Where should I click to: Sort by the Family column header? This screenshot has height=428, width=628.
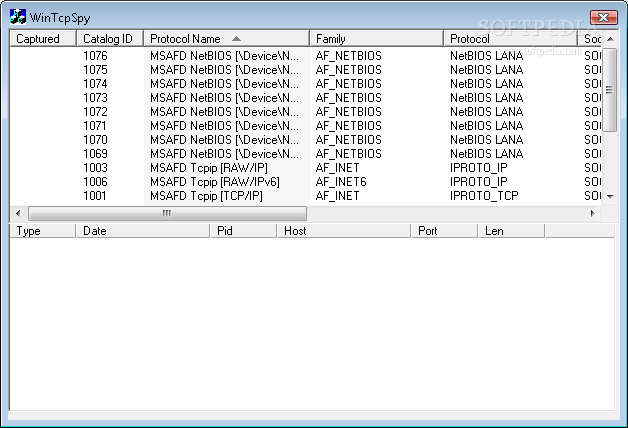[x=376, y=38]
